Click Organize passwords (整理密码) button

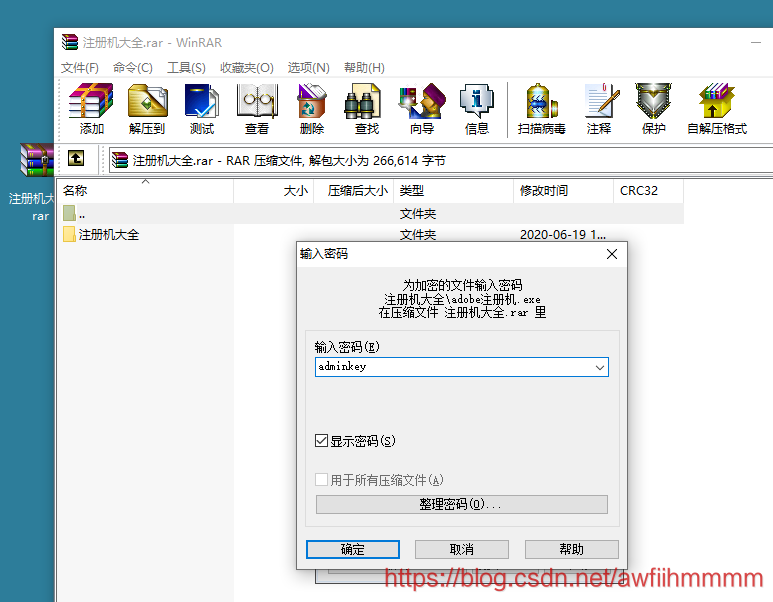(x=461, y=504)
